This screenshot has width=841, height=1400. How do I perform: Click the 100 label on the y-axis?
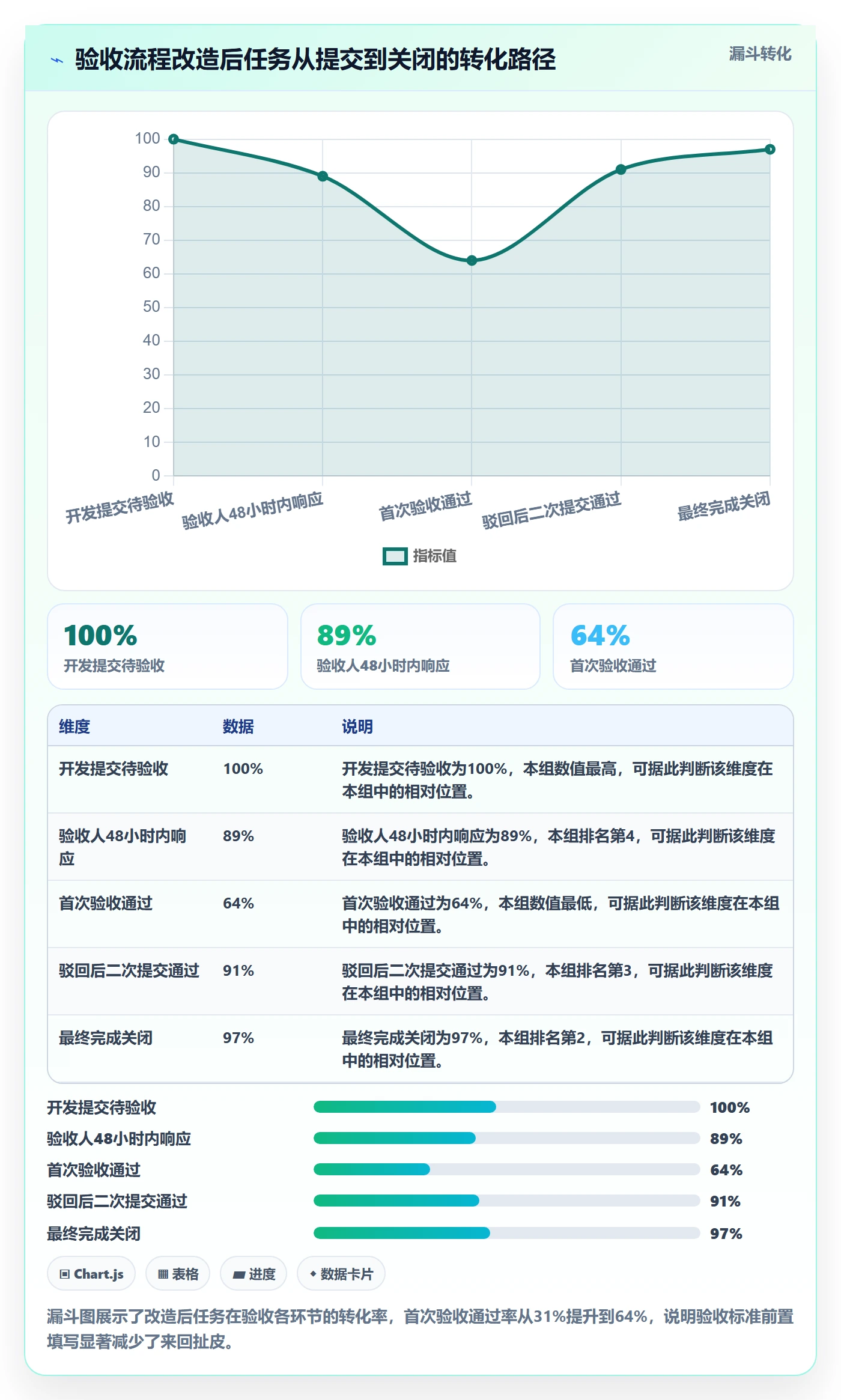[x=147, y=139]
